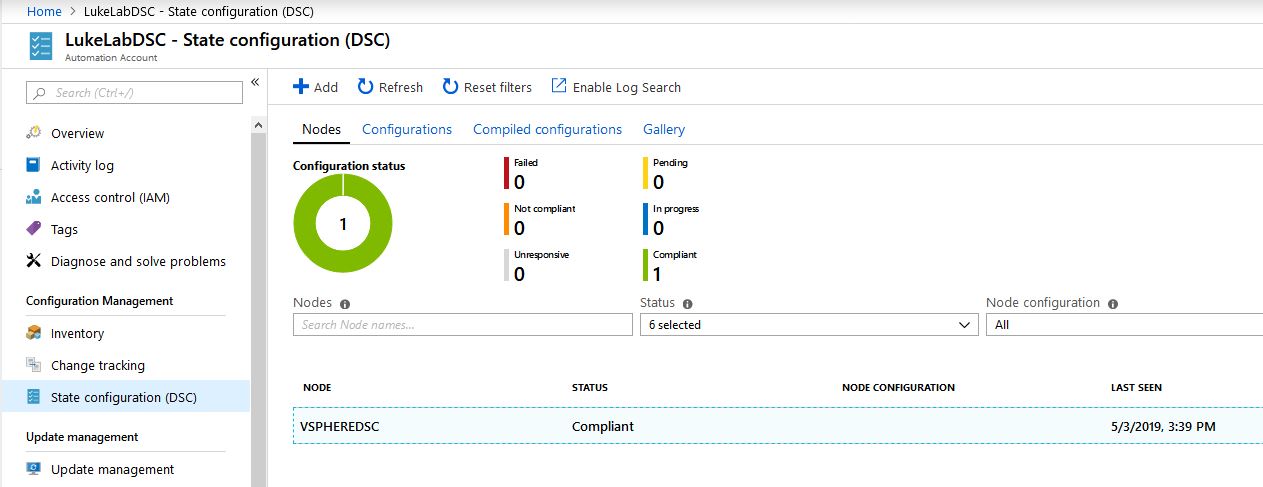This screenshot has height=487, width=1263.
Task: Click the info icon next to Node configuration
Action: point(1113,304)
